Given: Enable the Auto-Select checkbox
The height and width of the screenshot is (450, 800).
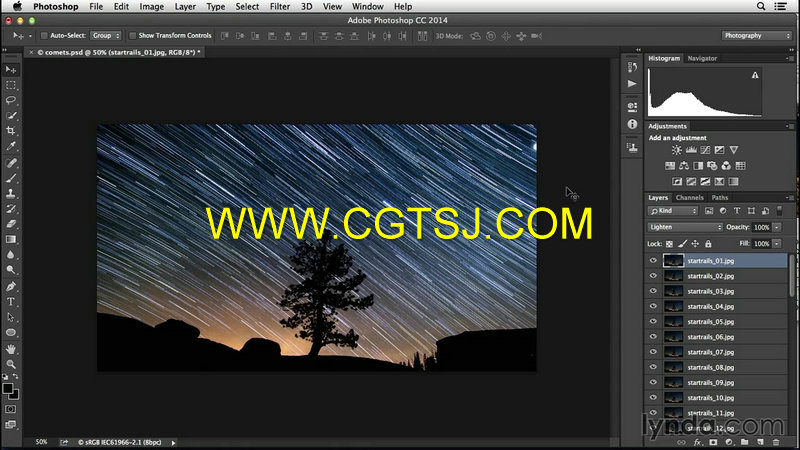Looking at the screenshot, I should pos(44,36).
